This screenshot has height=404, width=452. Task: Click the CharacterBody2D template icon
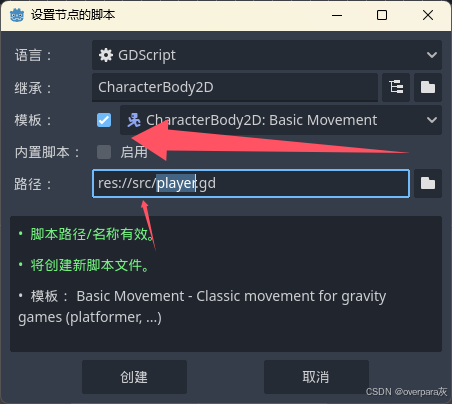[x=134, y=120]
